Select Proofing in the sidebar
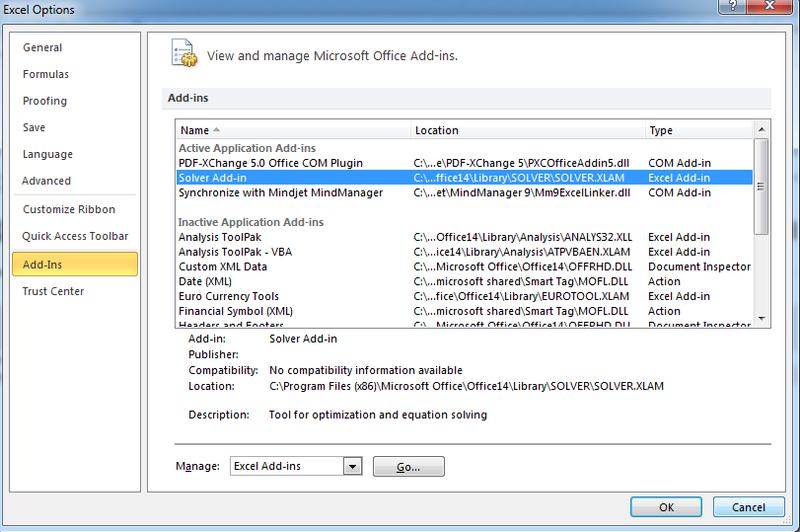Screen dimensions: 800x532 pos(44,100)
